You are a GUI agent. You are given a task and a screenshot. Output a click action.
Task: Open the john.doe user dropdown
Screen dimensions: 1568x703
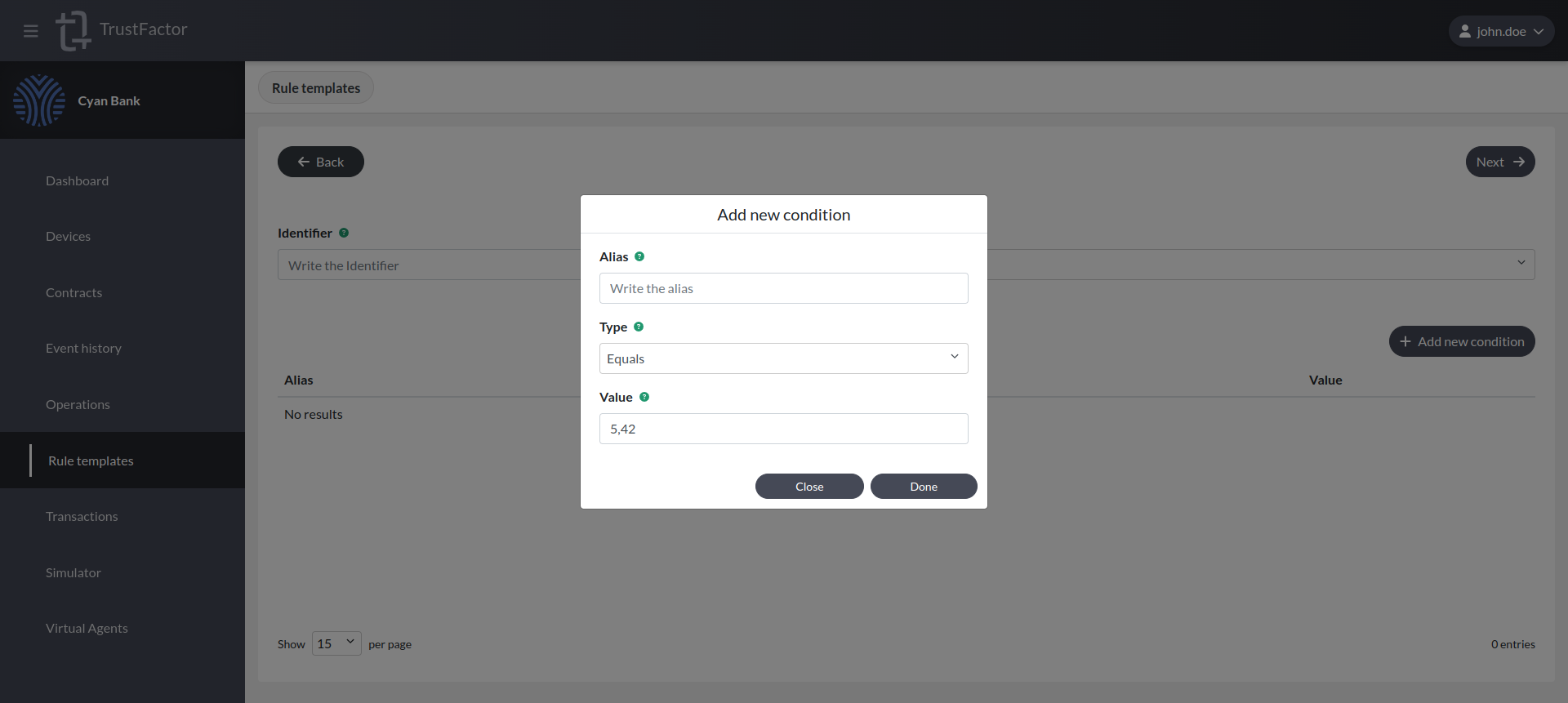click(1501, 31)
